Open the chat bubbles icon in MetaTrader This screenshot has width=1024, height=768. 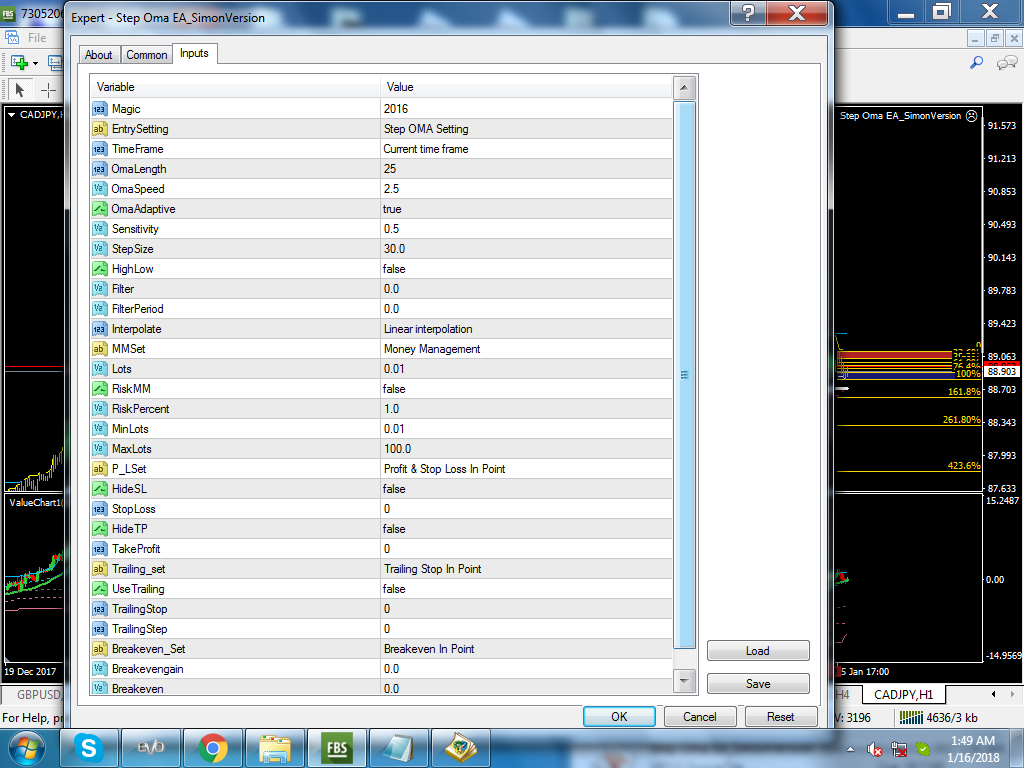tap(1007, 63)
